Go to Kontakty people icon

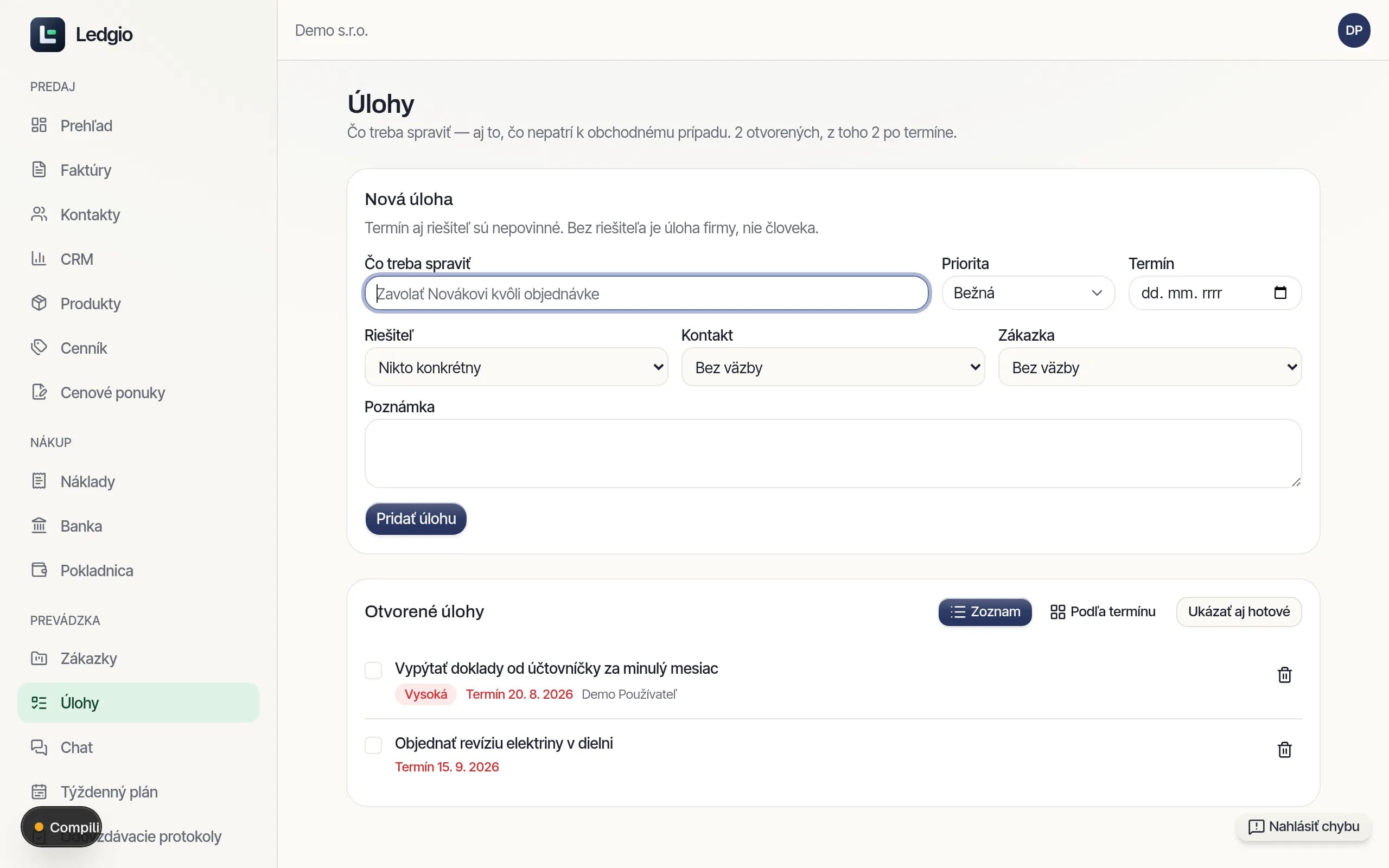click(x=39, y=214)
